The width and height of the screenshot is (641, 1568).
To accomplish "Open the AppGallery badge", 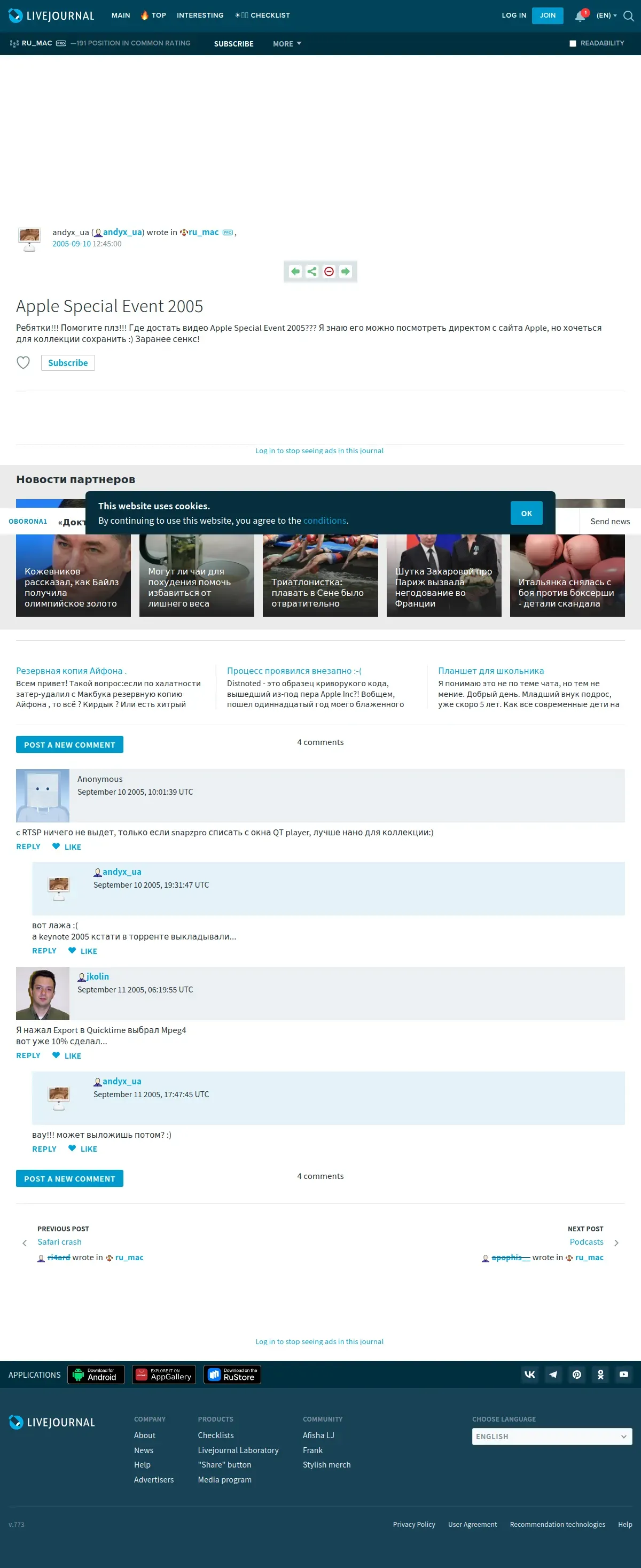I will click(x=164, y=1375).
